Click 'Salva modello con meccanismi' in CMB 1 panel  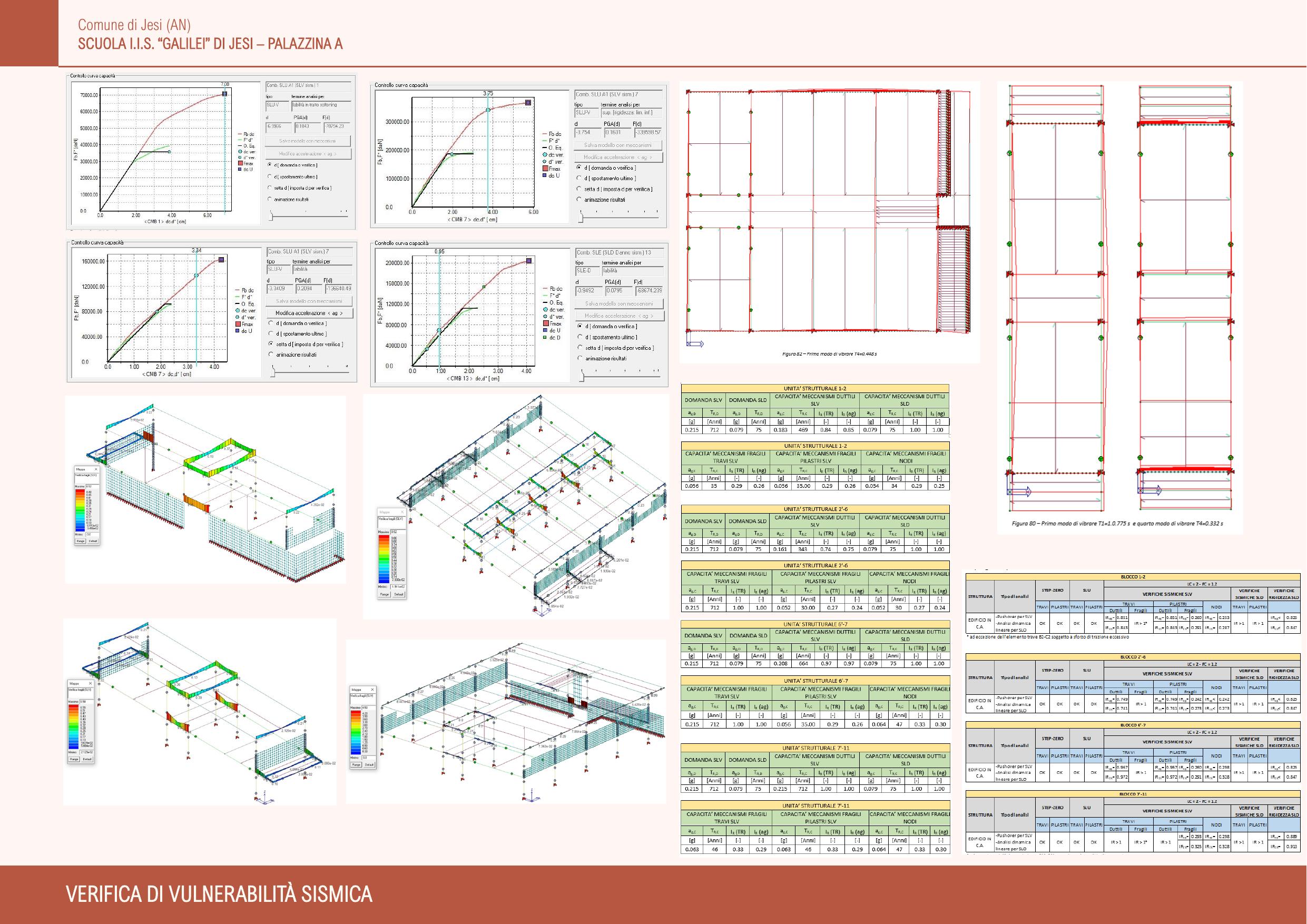(x=308, y=141)
